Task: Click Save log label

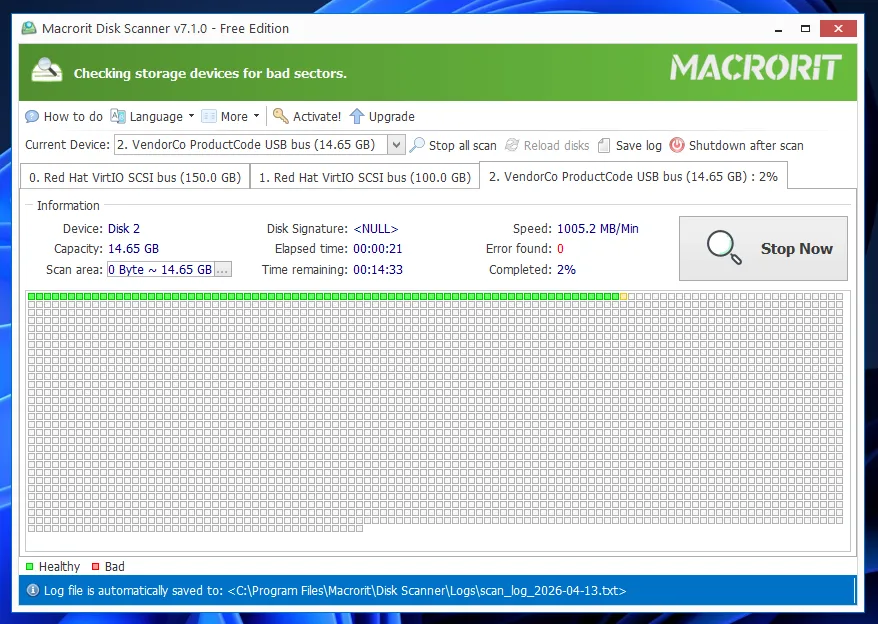Action: click(x=639, y=146)
